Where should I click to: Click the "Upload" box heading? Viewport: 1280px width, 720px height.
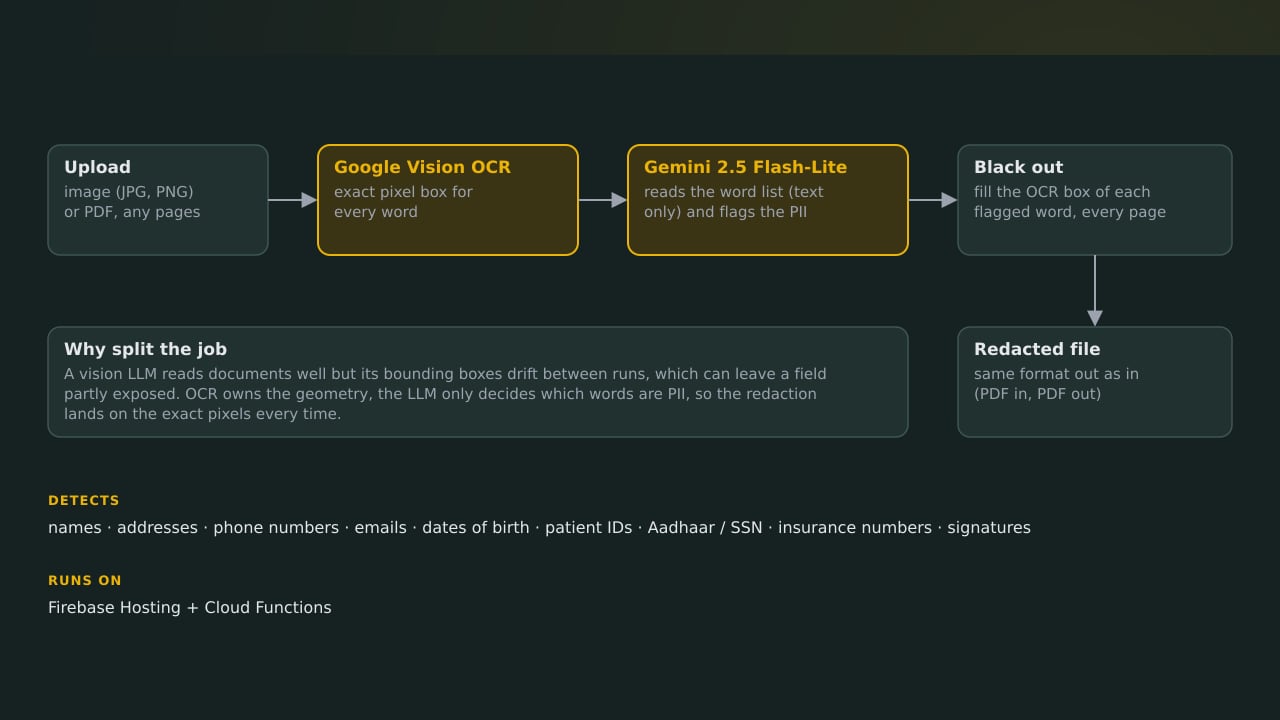97,168
